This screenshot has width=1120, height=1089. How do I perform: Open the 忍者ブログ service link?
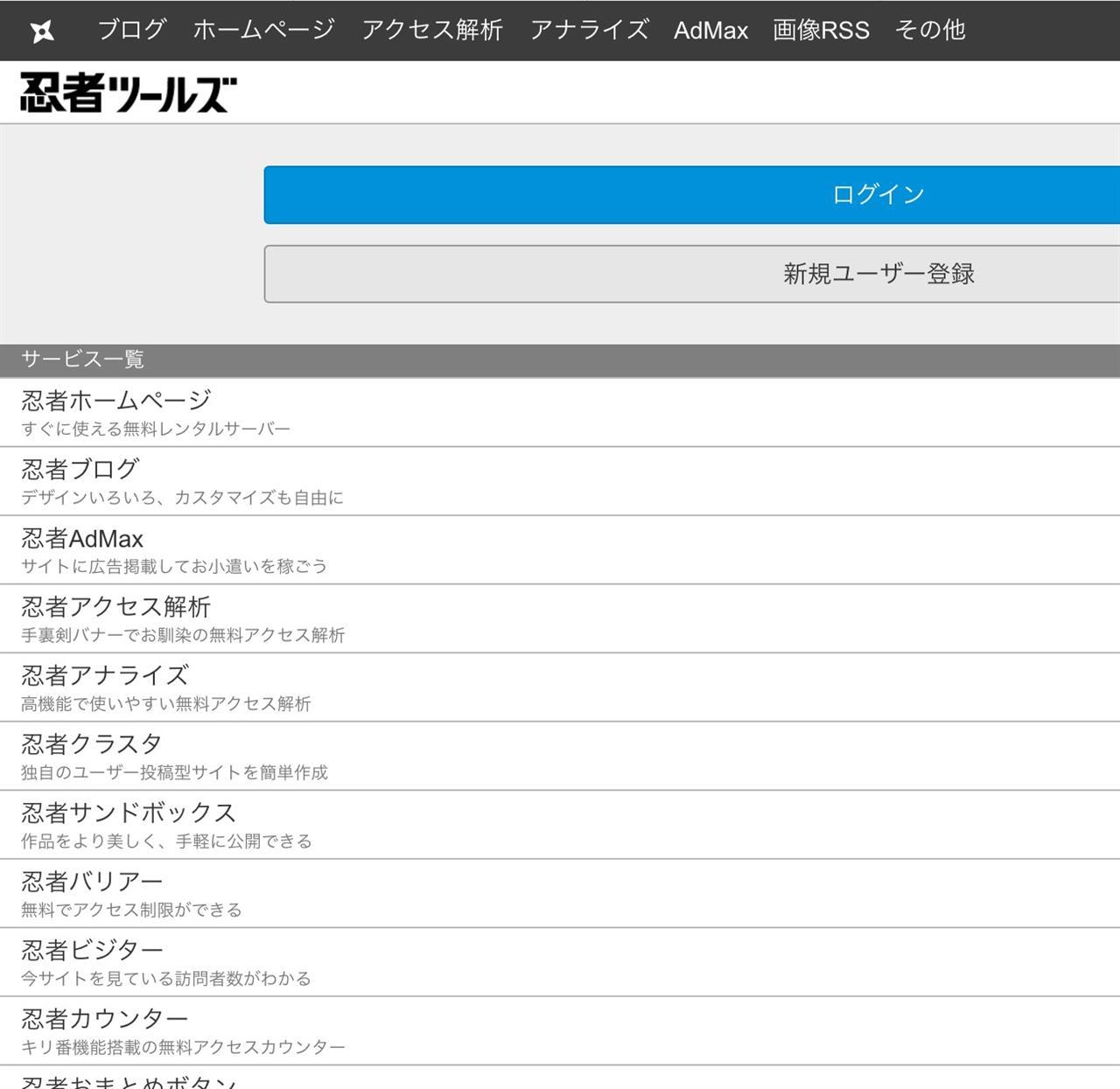(x=560, y=481)
